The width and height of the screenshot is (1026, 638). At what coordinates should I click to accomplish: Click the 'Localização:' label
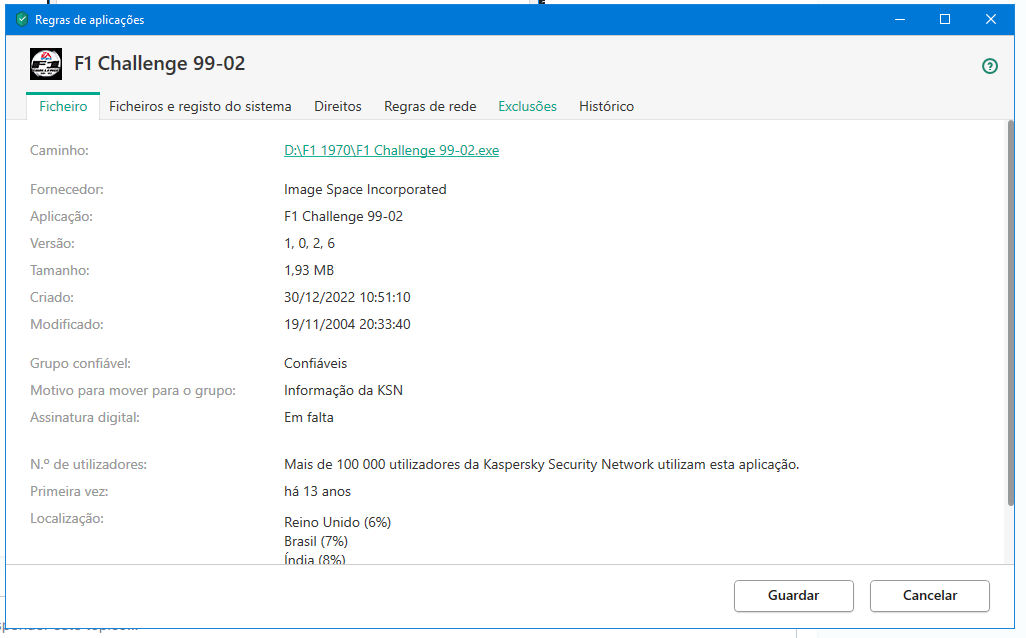67,518
